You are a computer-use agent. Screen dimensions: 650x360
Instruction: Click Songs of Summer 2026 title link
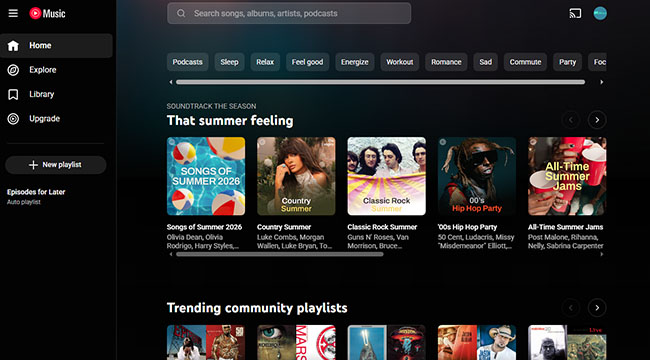click(204, 227)
